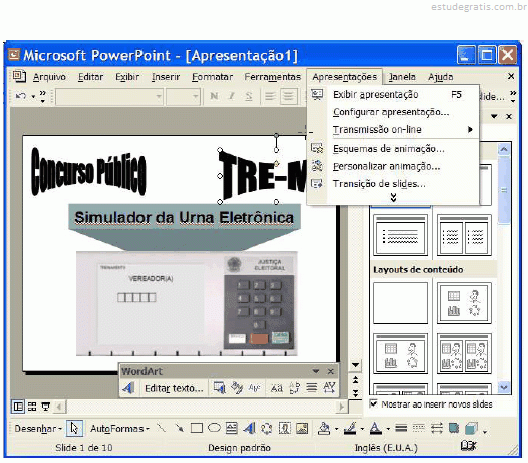Click the Bold (N) formatting icon

pyautogui.click(x=214, y=96)
